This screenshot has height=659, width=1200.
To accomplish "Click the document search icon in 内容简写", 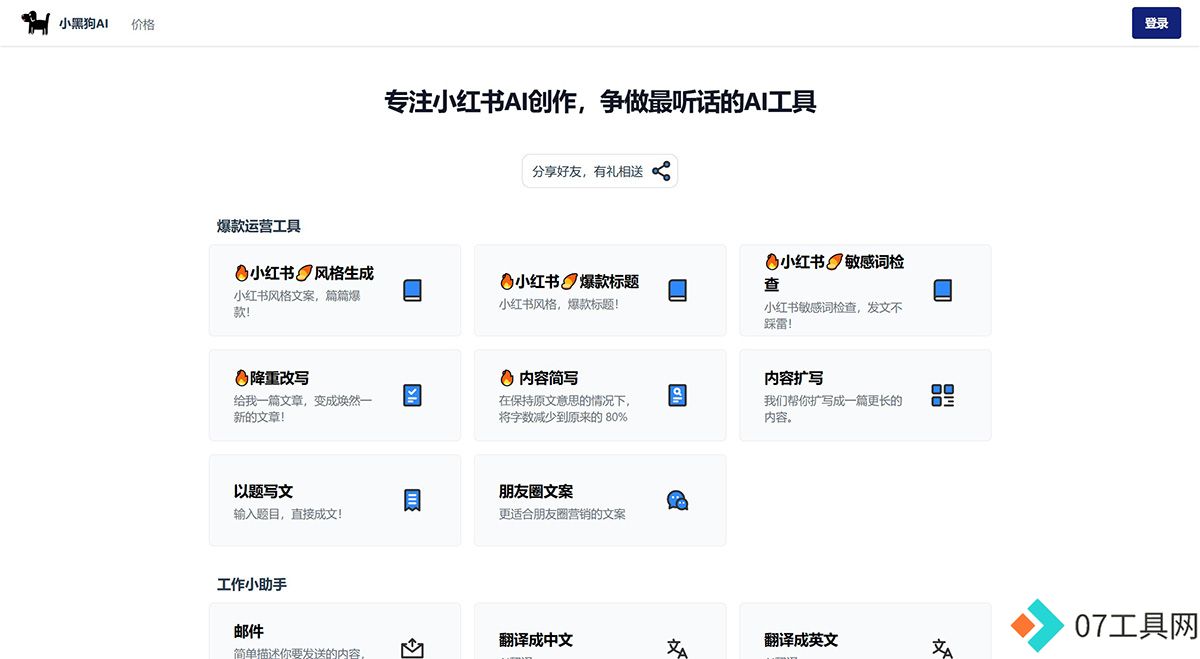I will 677,395.
